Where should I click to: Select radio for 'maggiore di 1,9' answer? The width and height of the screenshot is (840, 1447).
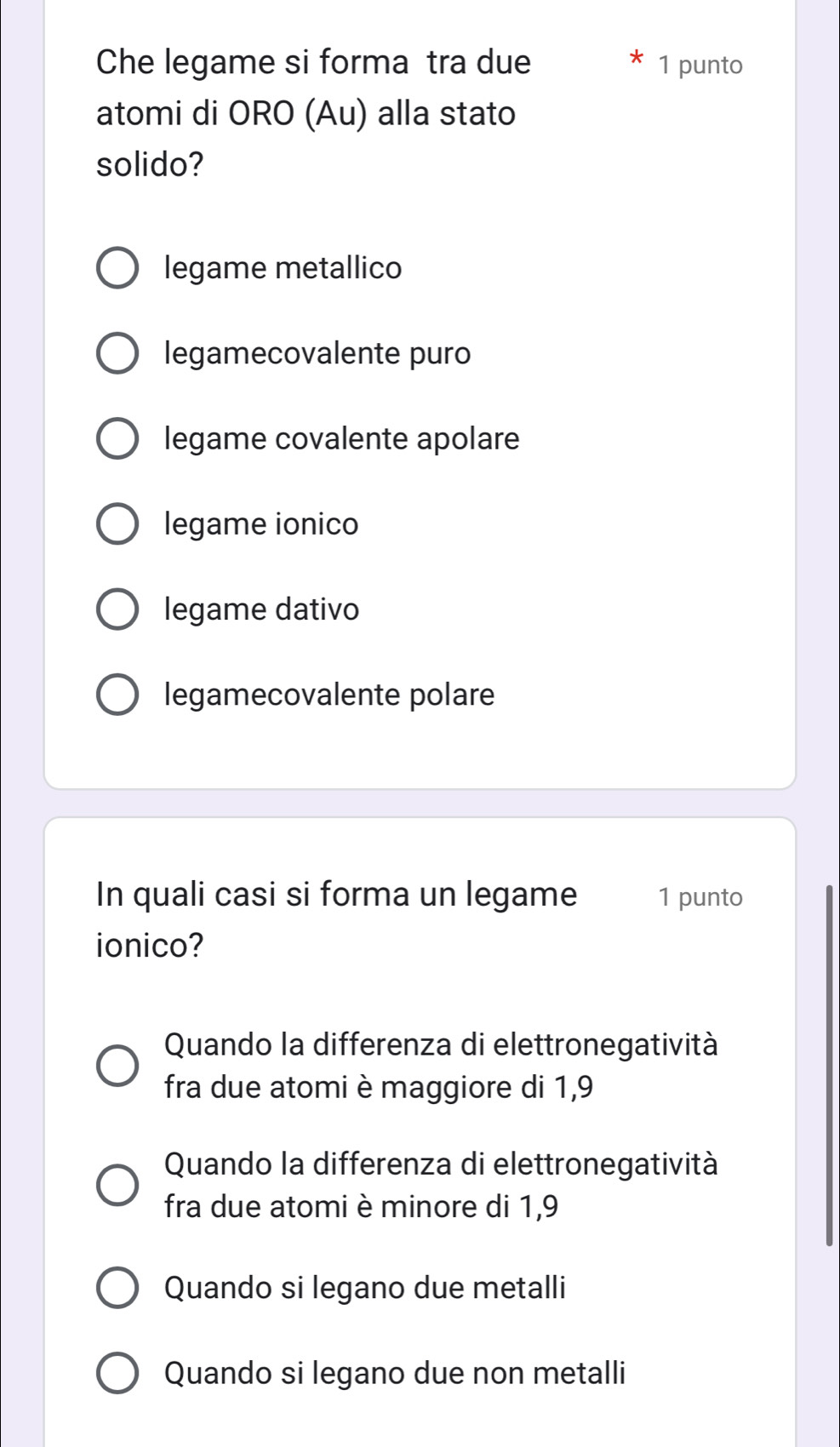(x=117, y=1066)
